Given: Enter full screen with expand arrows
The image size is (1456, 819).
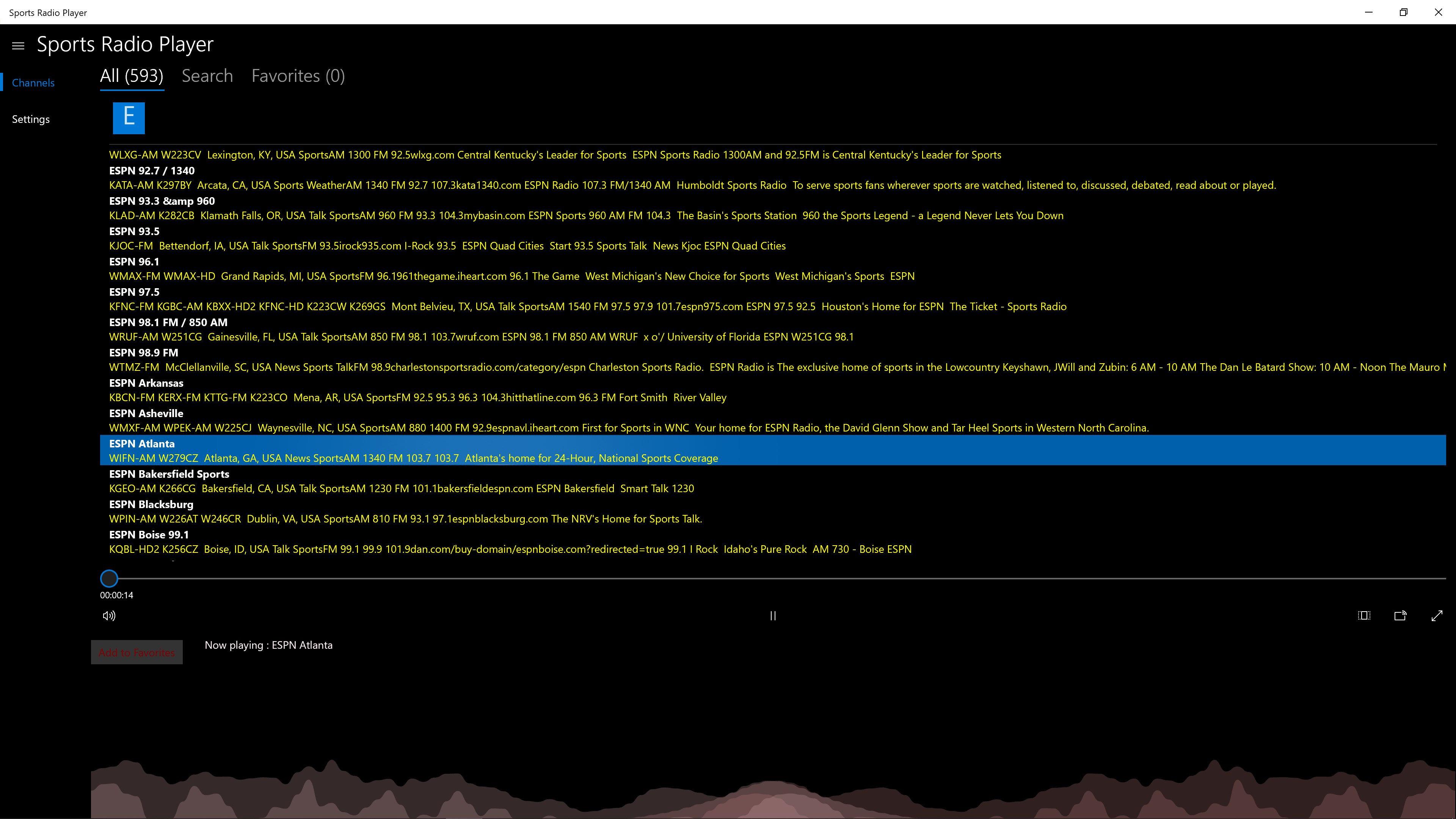Looking at the screenshot, I should coord(1437,615).
